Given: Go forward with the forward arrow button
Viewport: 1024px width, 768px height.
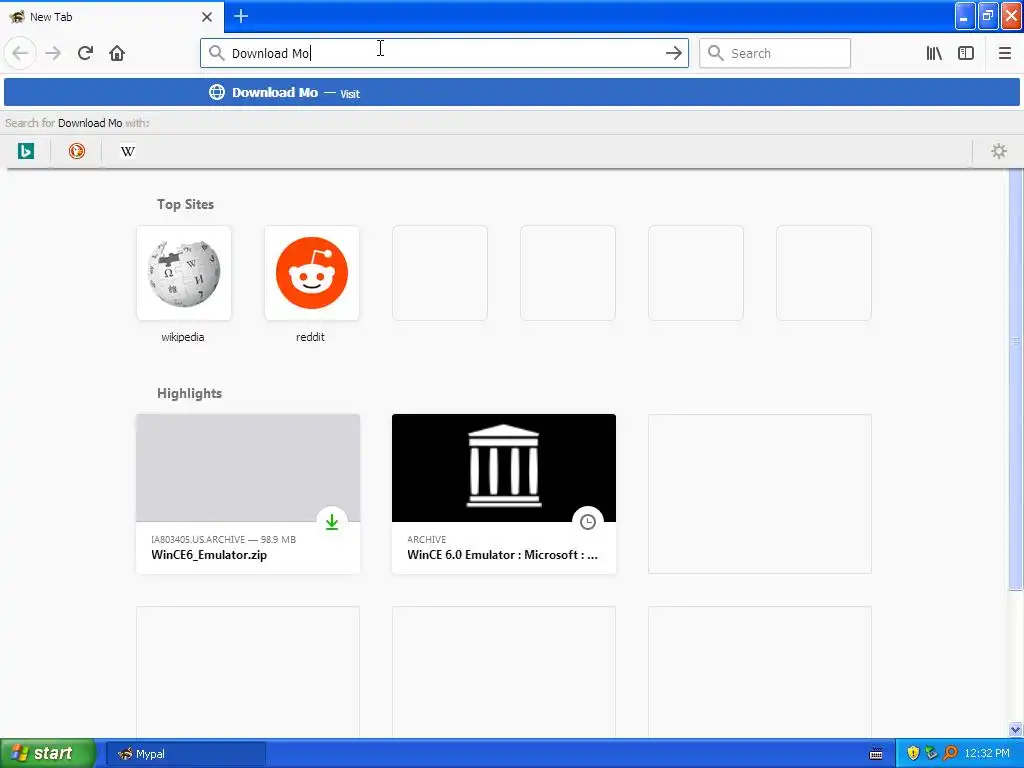Looking at the screenshot, I should point(53,53).
